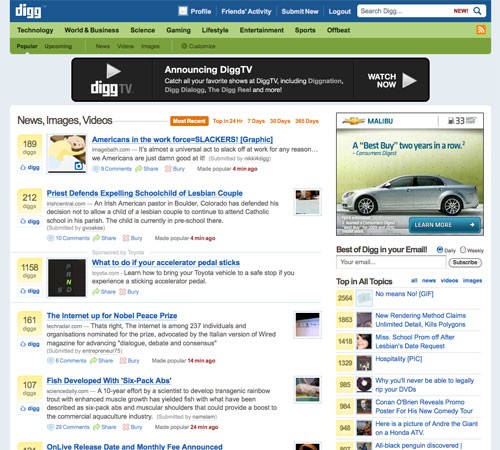Click Learn More on Malibu ad
The image size is (500, 450).
pyautogui.click(x=444, y=225)
